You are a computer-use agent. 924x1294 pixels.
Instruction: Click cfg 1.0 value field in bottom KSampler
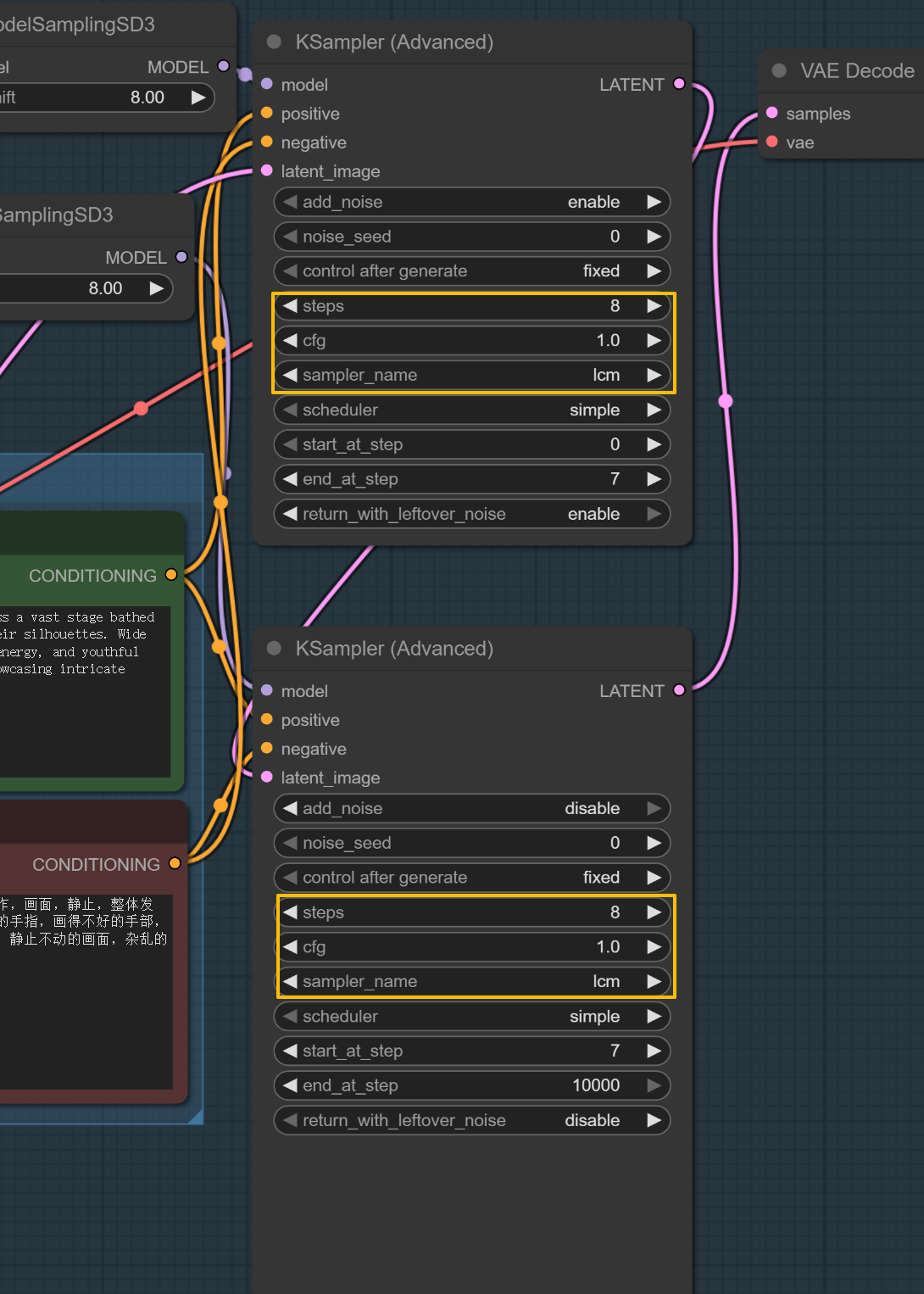pos(472,947)
